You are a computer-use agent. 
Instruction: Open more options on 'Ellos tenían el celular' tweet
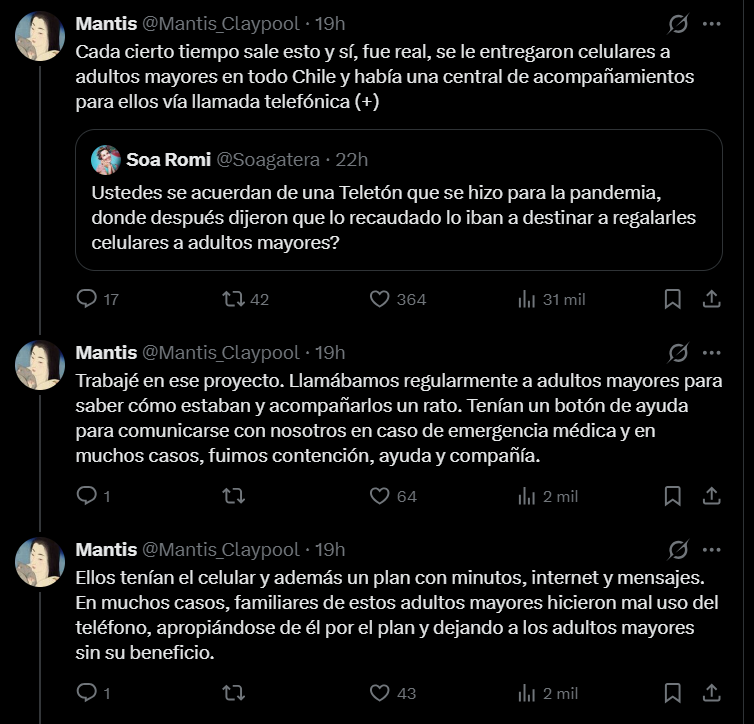click(712, 549)
